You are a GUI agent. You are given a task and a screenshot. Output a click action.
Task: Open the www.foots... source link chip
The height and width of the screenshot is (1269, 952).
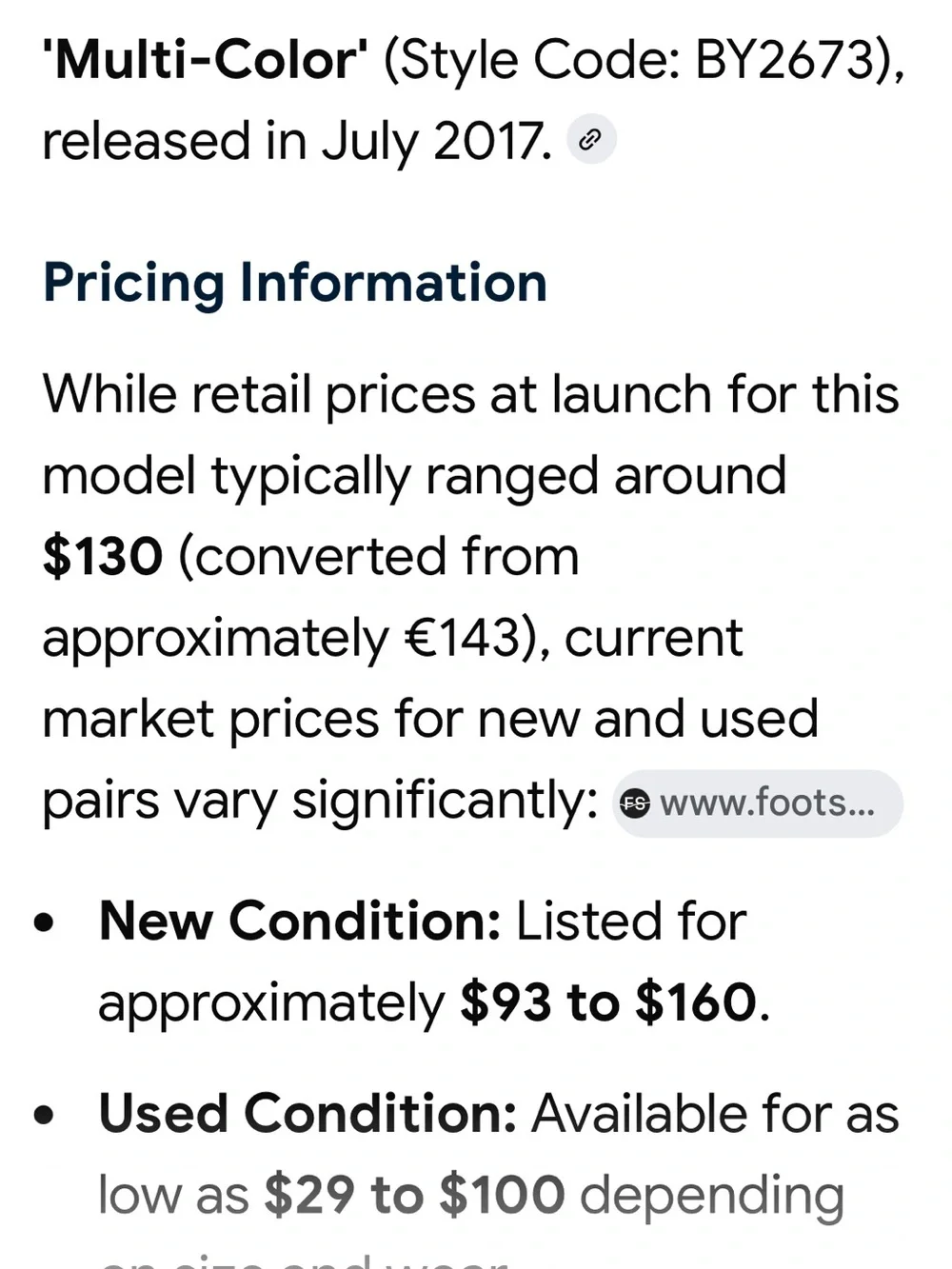[x=758, y=803]
